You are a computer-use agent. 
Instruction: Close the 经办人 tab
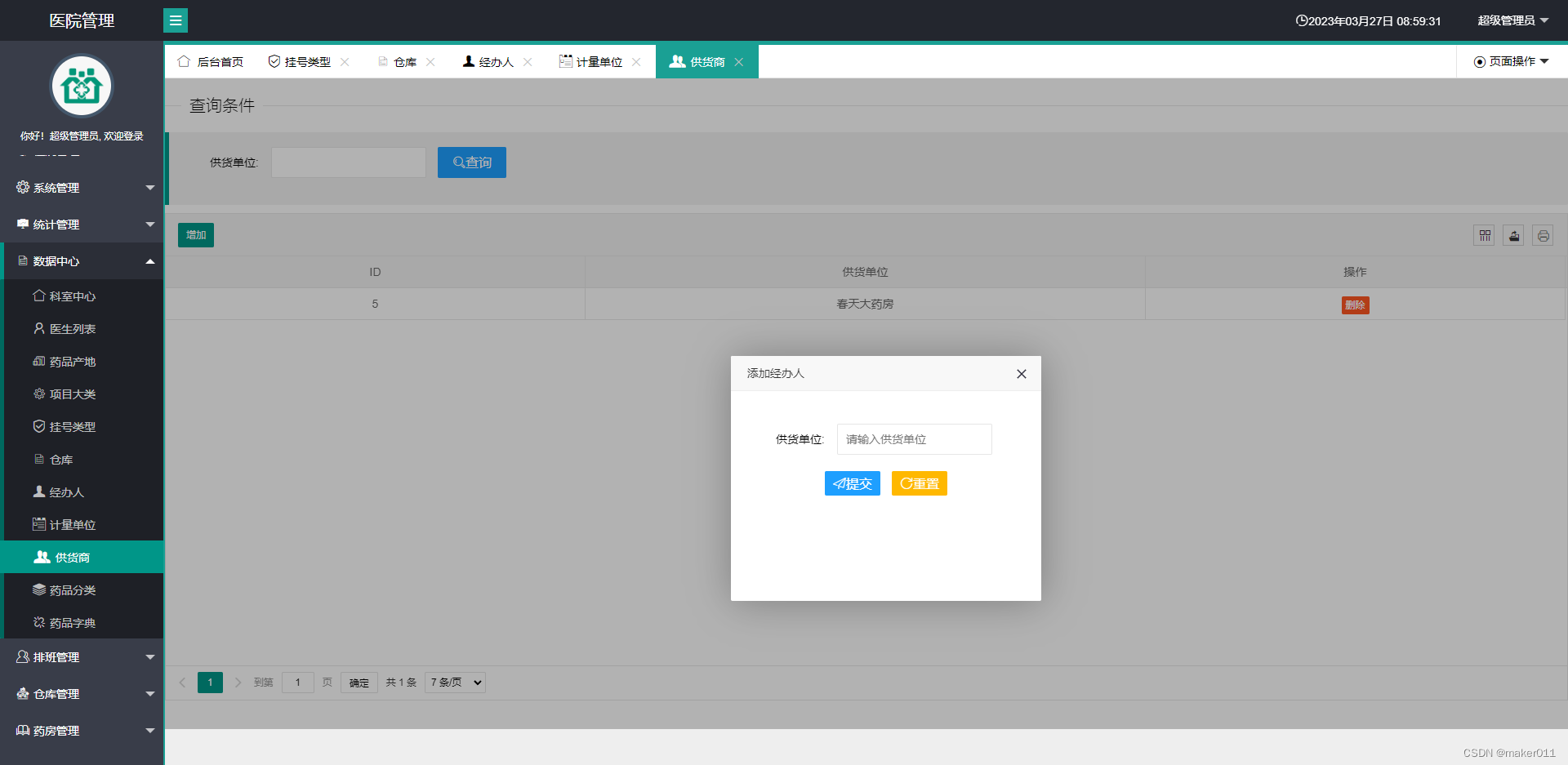coord(528,62)
